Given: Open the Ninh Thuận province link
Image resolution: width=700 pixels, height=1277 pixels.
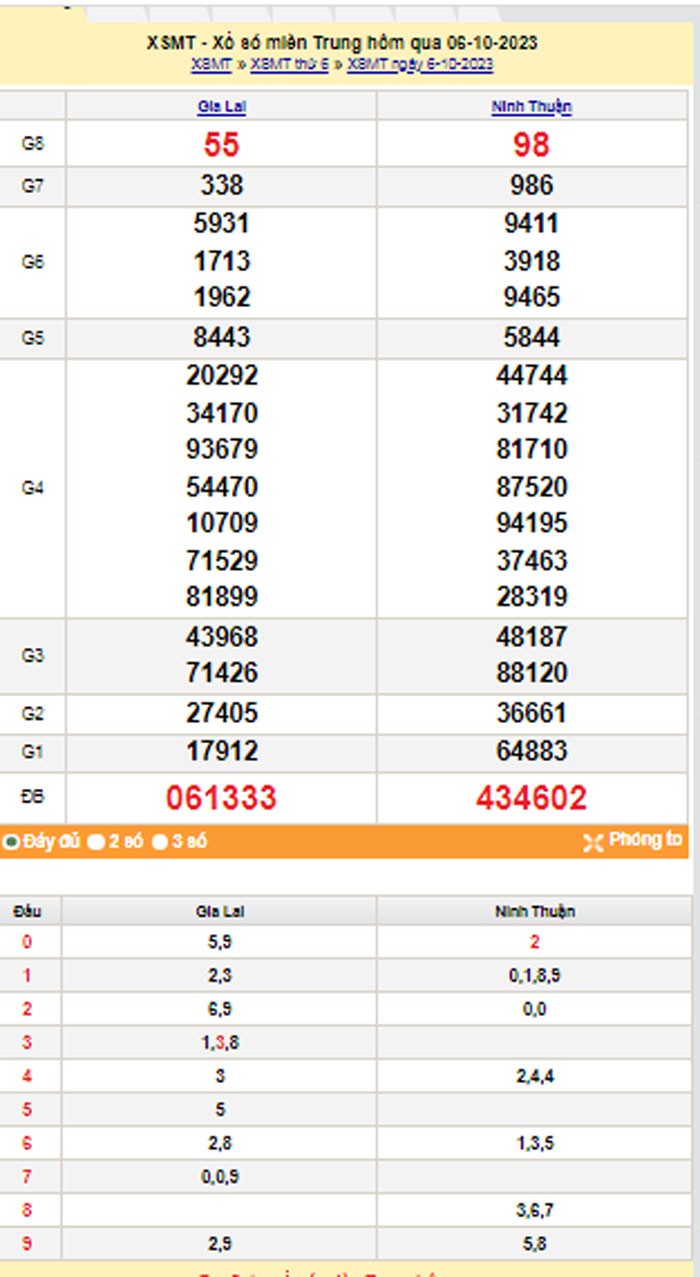Looking at the screenshot, I should (x=531, y=107).
